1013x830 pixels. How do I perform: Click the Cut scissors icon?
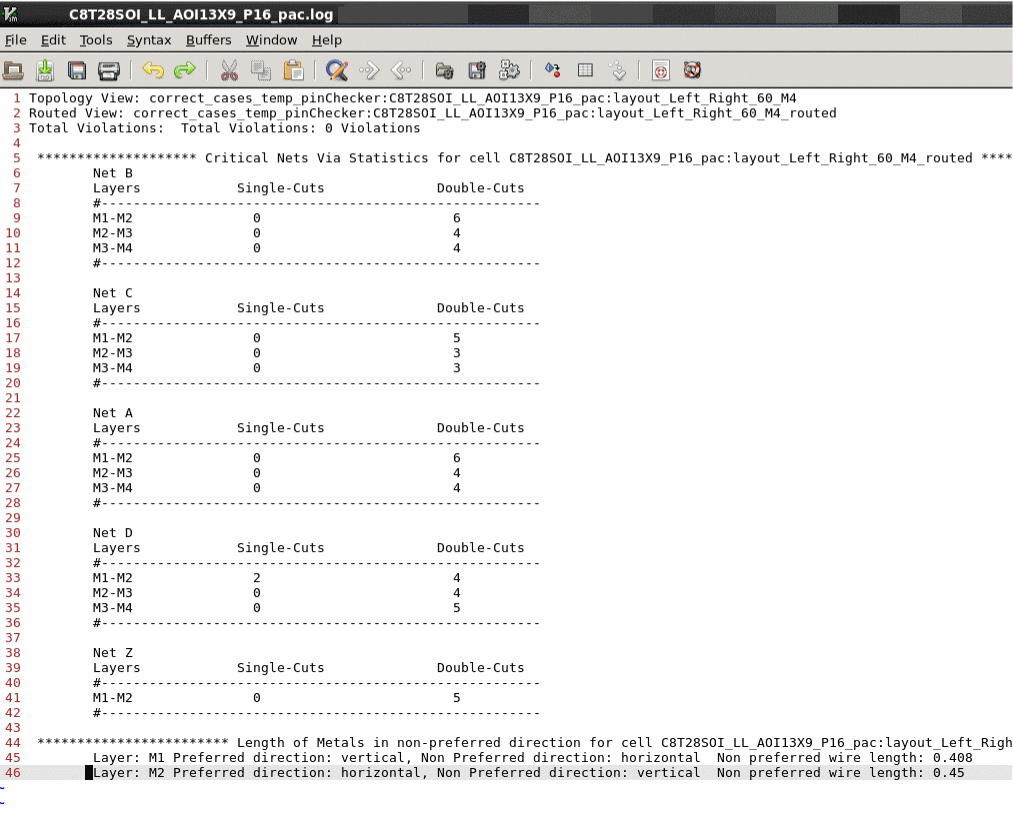point(229,70)
